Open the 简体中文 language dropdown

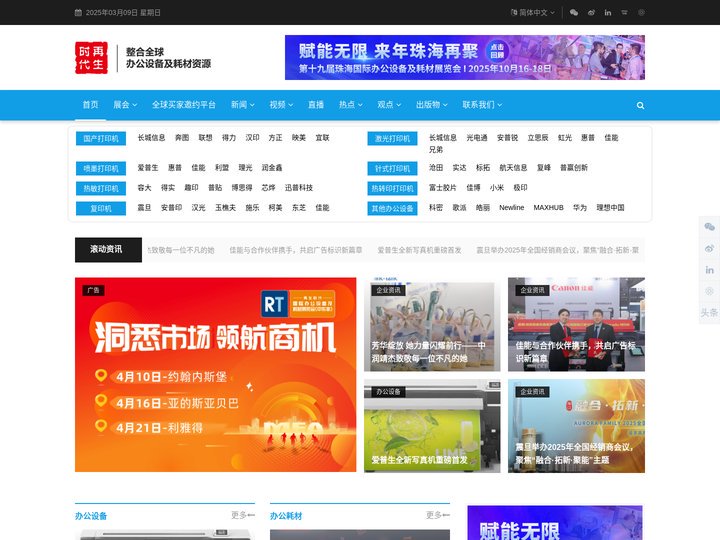[533, 12]
